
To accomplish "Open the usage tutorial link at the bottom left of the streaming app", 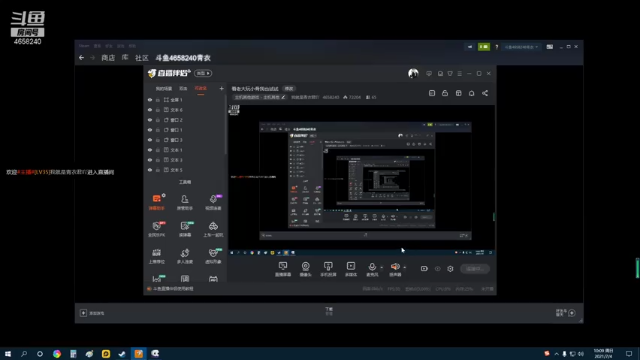I will click(x=170, y=289).
